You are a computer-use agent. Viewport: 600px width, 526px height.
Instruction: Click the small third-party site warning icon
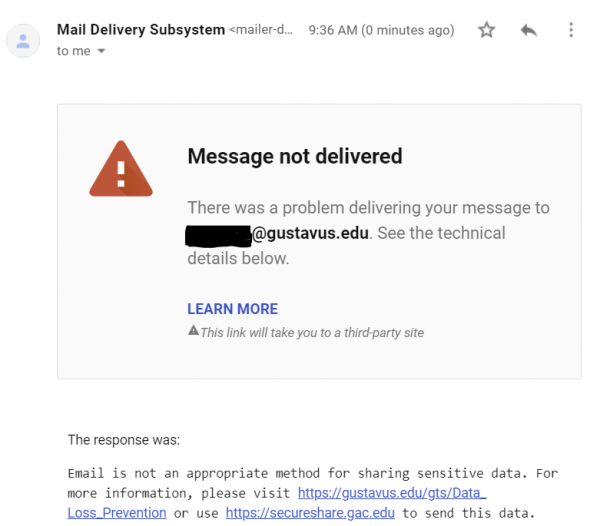tap(193, 330)
